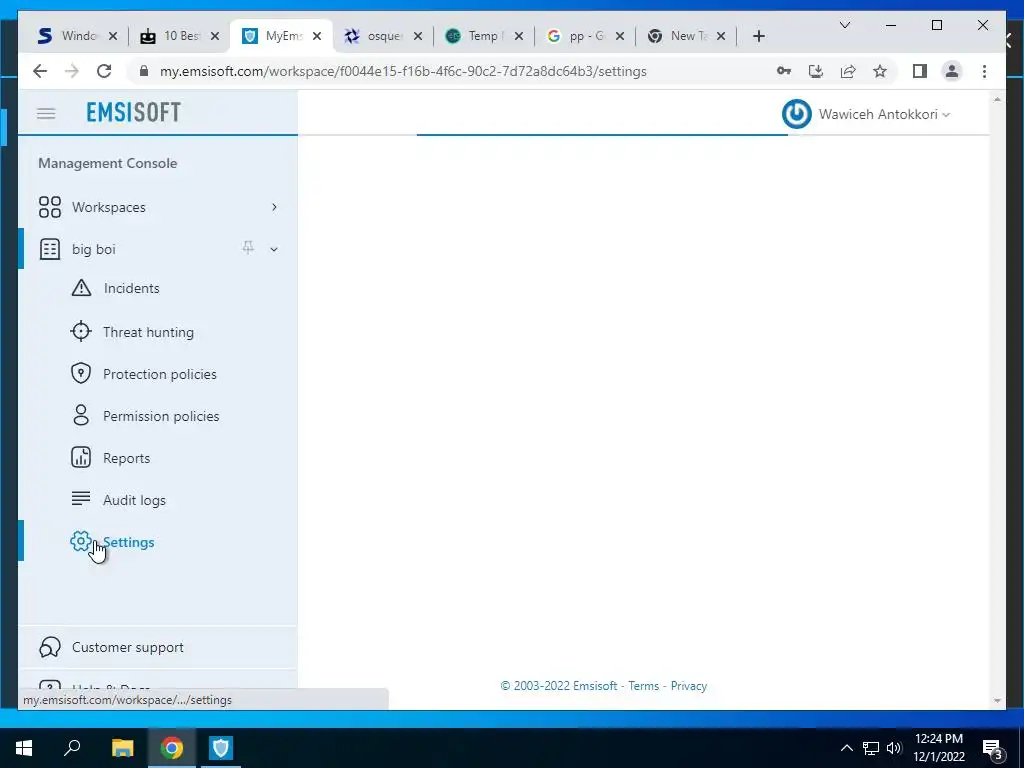Open Threat hunting page

click(148, 332)
